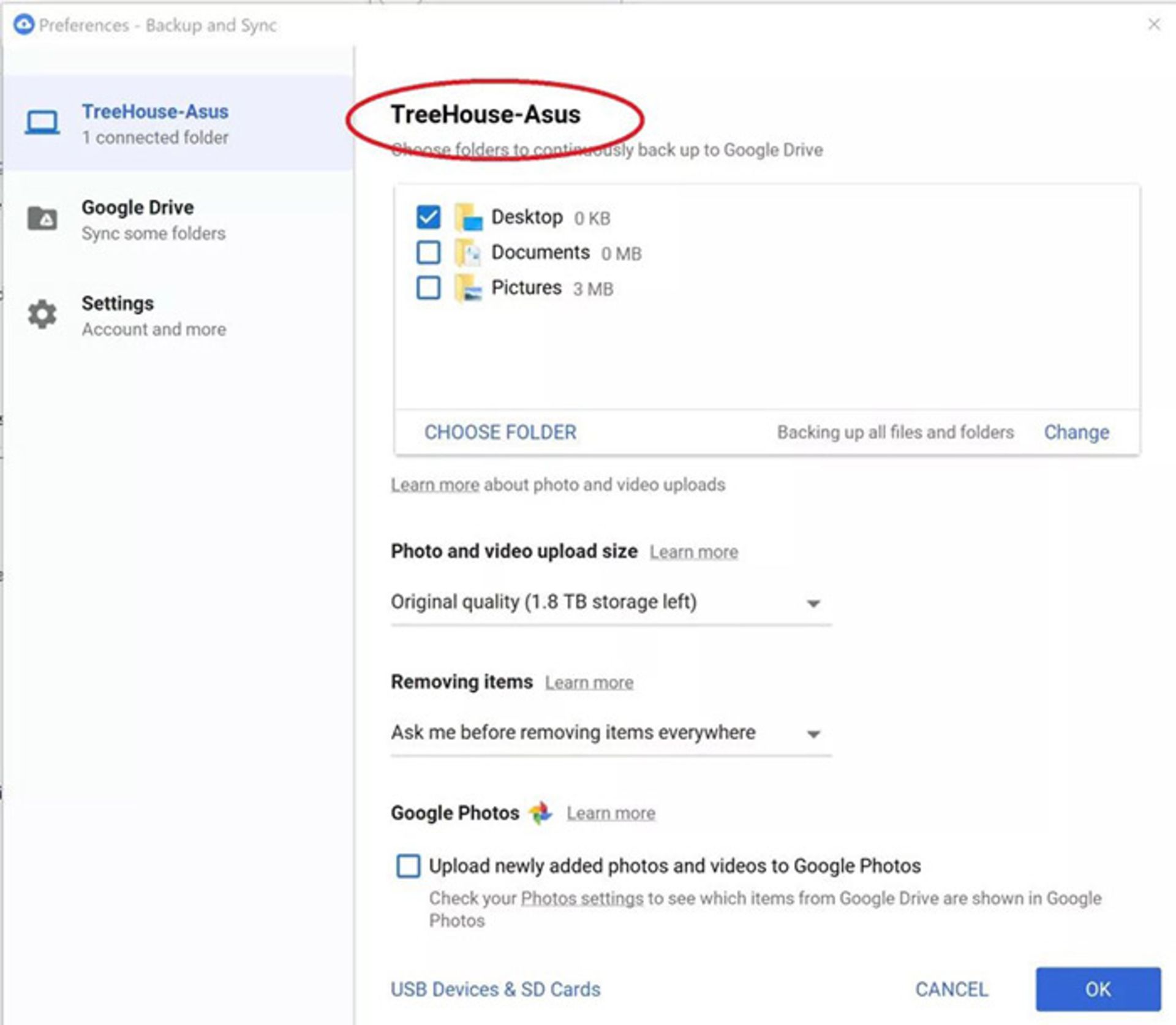
Task: Expand the removing items dropdown
Action: click(611, 733)
